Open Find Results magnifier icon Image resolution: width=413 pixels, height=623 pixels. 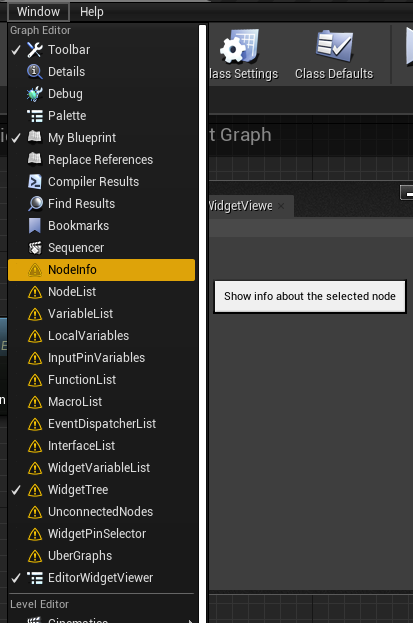pos(35,203)
